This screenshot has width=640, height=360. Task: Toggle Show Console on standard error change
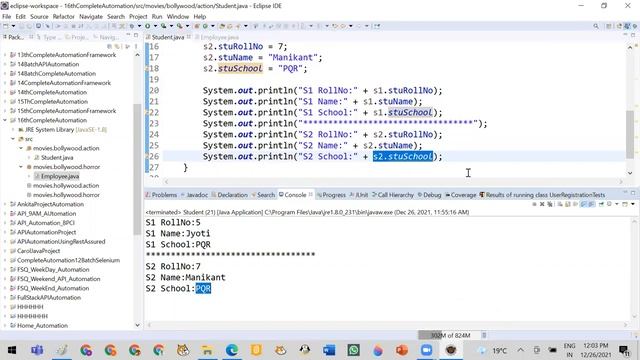pos(591,204)
